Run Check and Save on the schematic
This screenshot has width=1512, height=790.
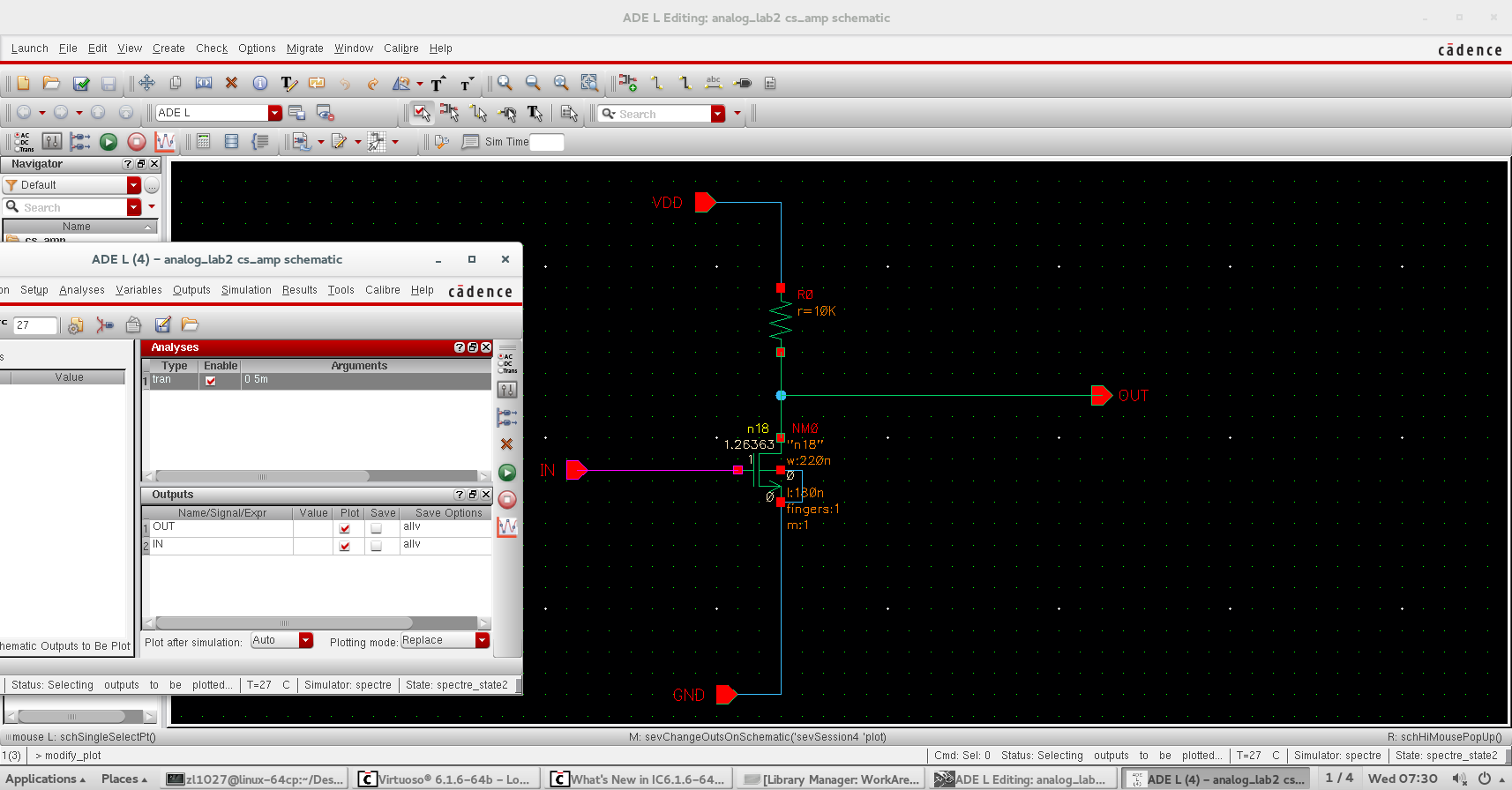80,83
